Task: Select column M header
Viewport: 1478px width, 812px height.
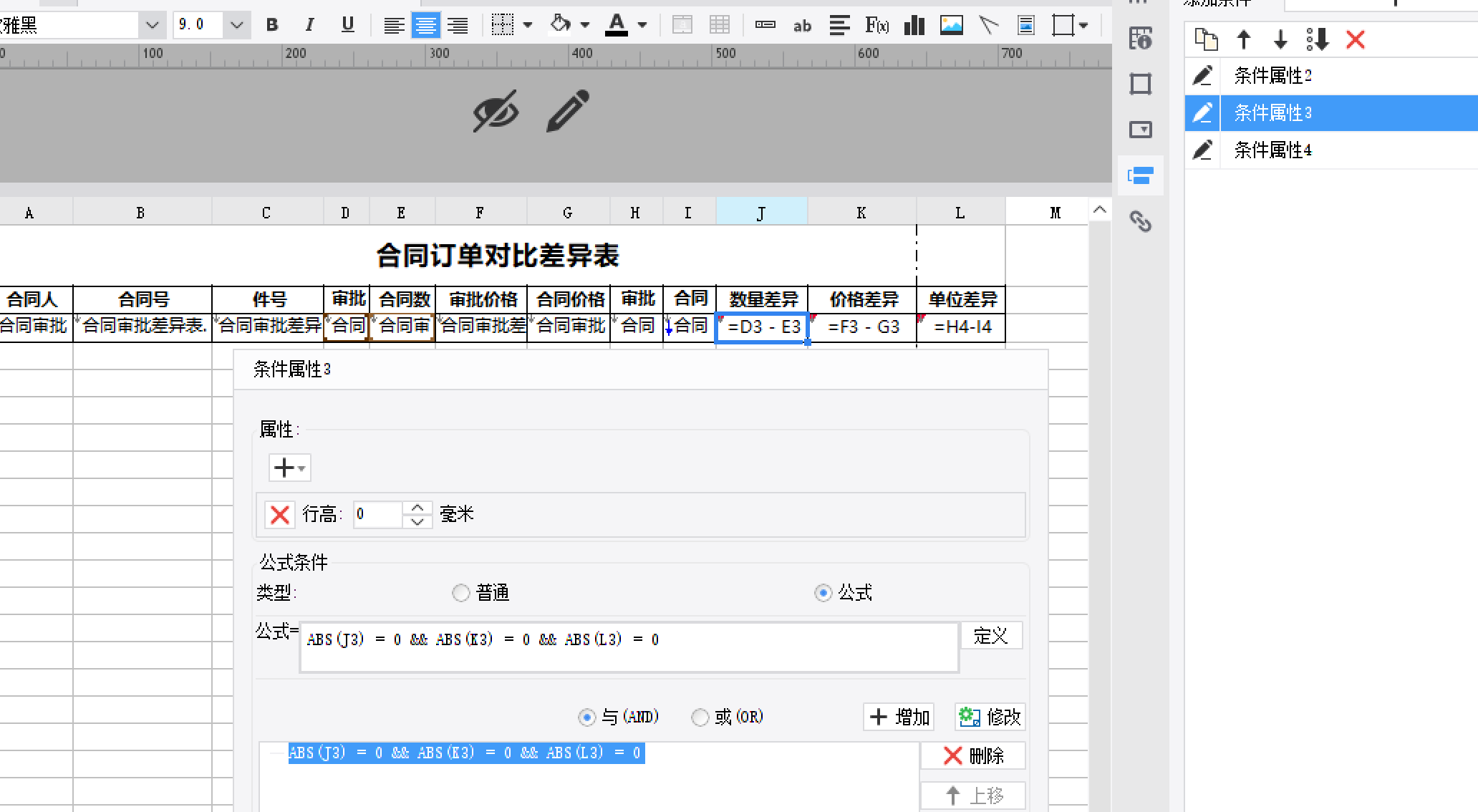Action: [x=1055, y=213]
